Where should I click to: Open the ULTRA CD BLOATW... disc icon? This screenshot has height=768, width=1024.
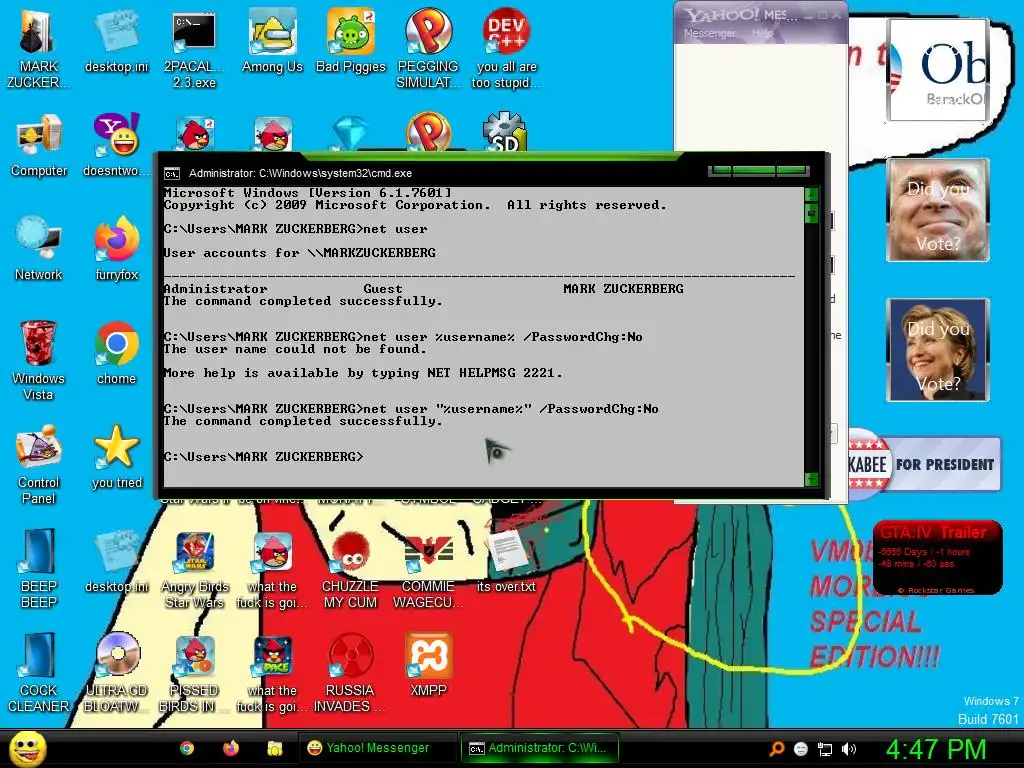(x=116, y=673)
